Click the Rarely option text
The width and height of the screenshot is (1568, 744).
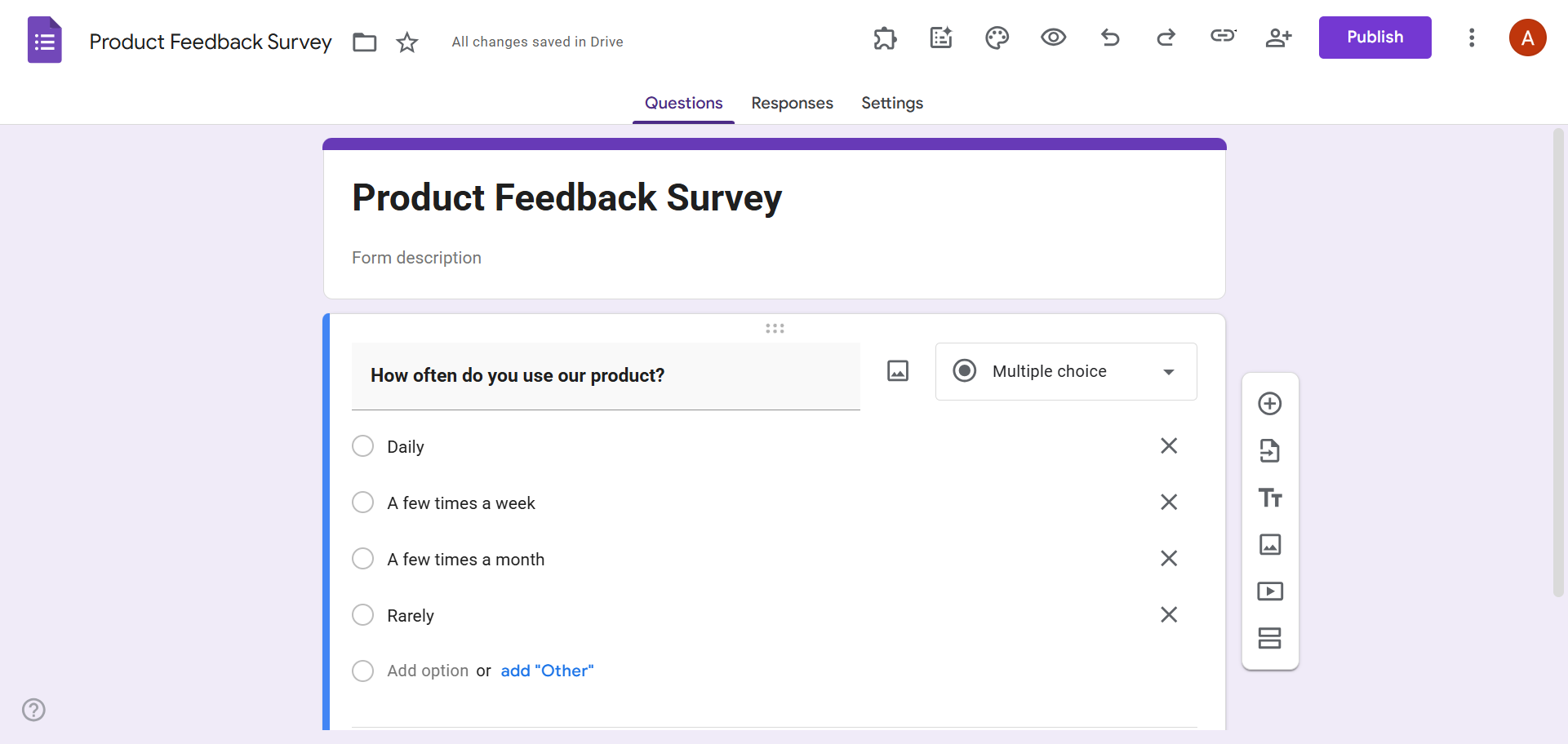tap(410, 616)
